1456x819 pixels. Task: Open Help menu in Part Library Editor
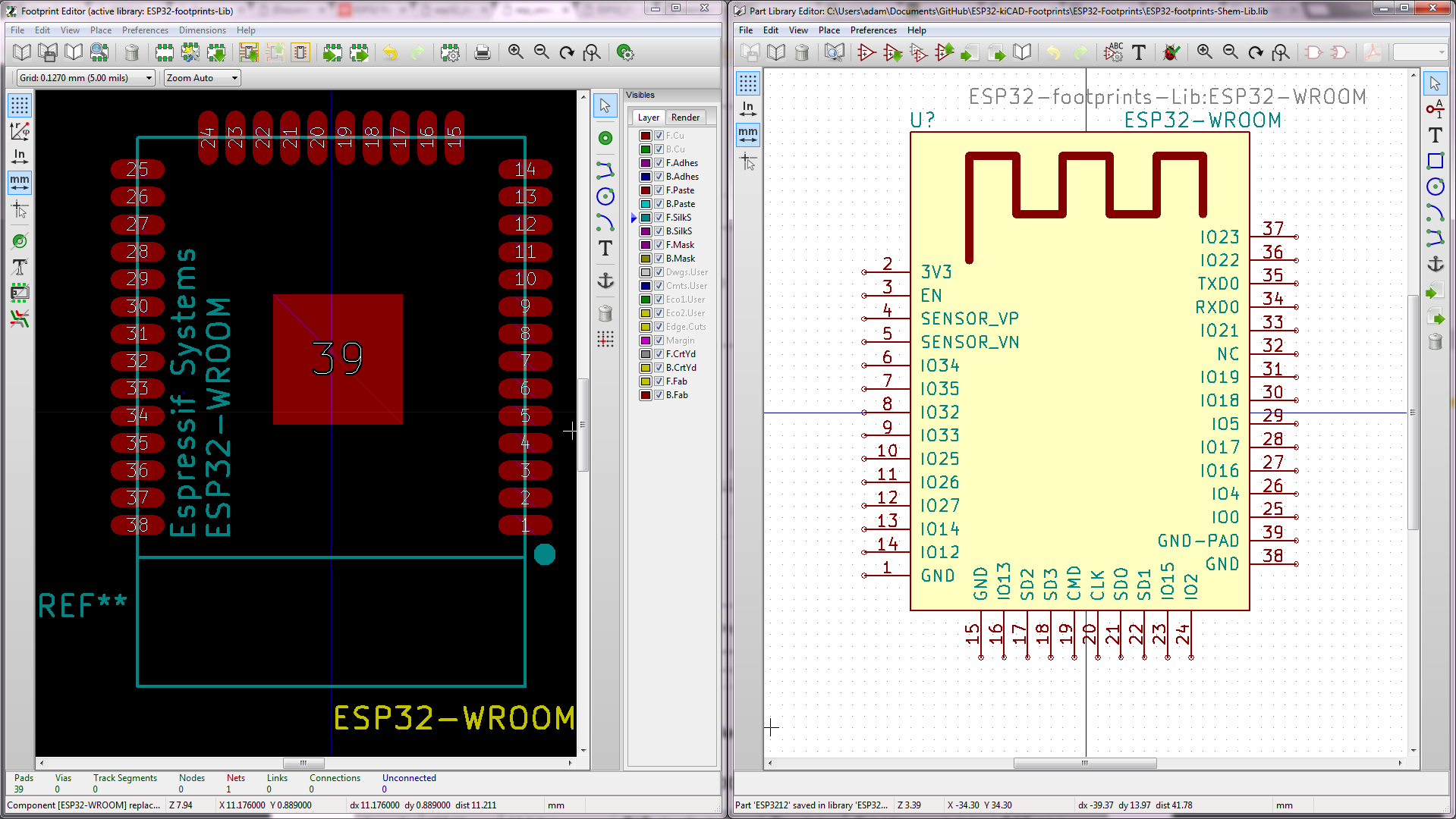pyautogui.click(x=917, y=30)
